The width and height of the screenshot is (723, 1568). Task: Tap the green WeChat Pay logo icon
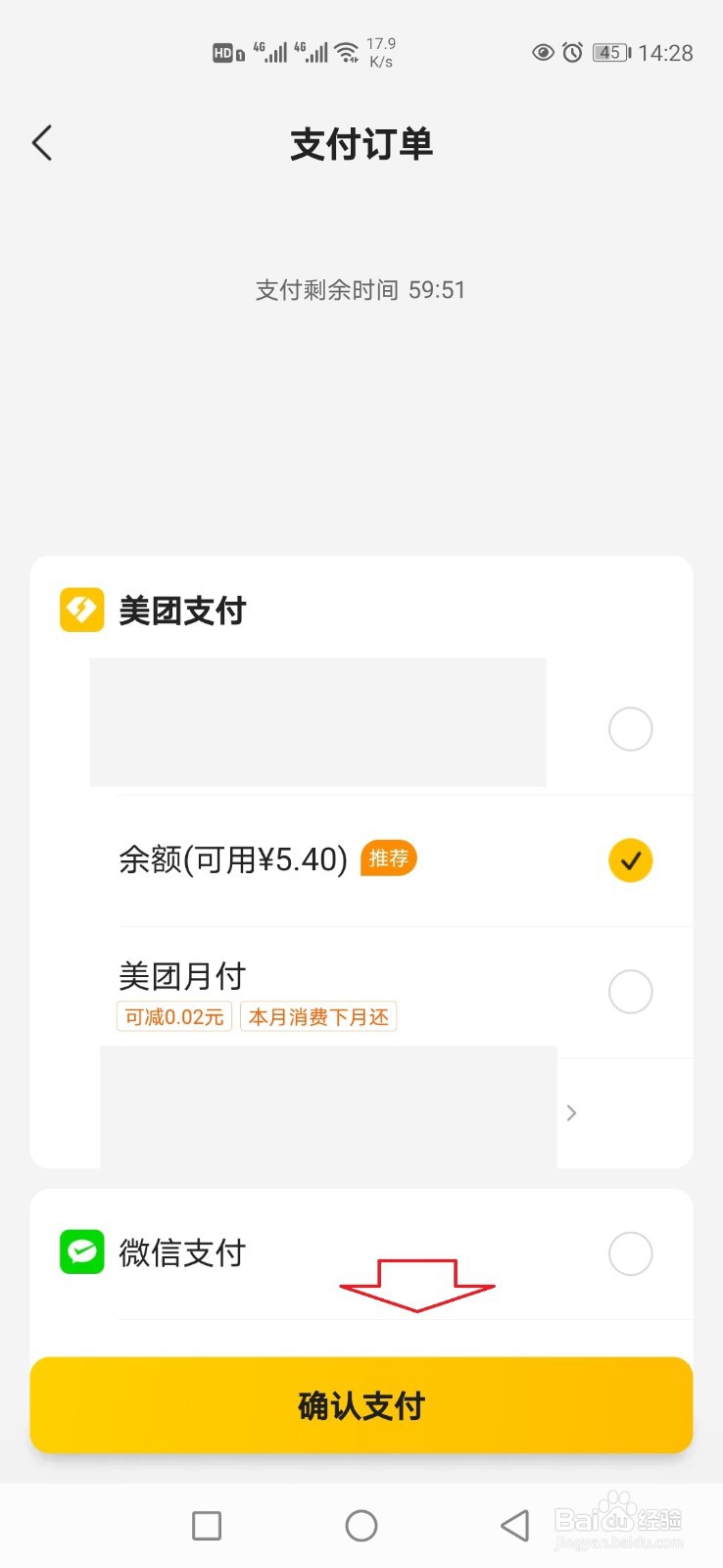[x=82, y=1252]
